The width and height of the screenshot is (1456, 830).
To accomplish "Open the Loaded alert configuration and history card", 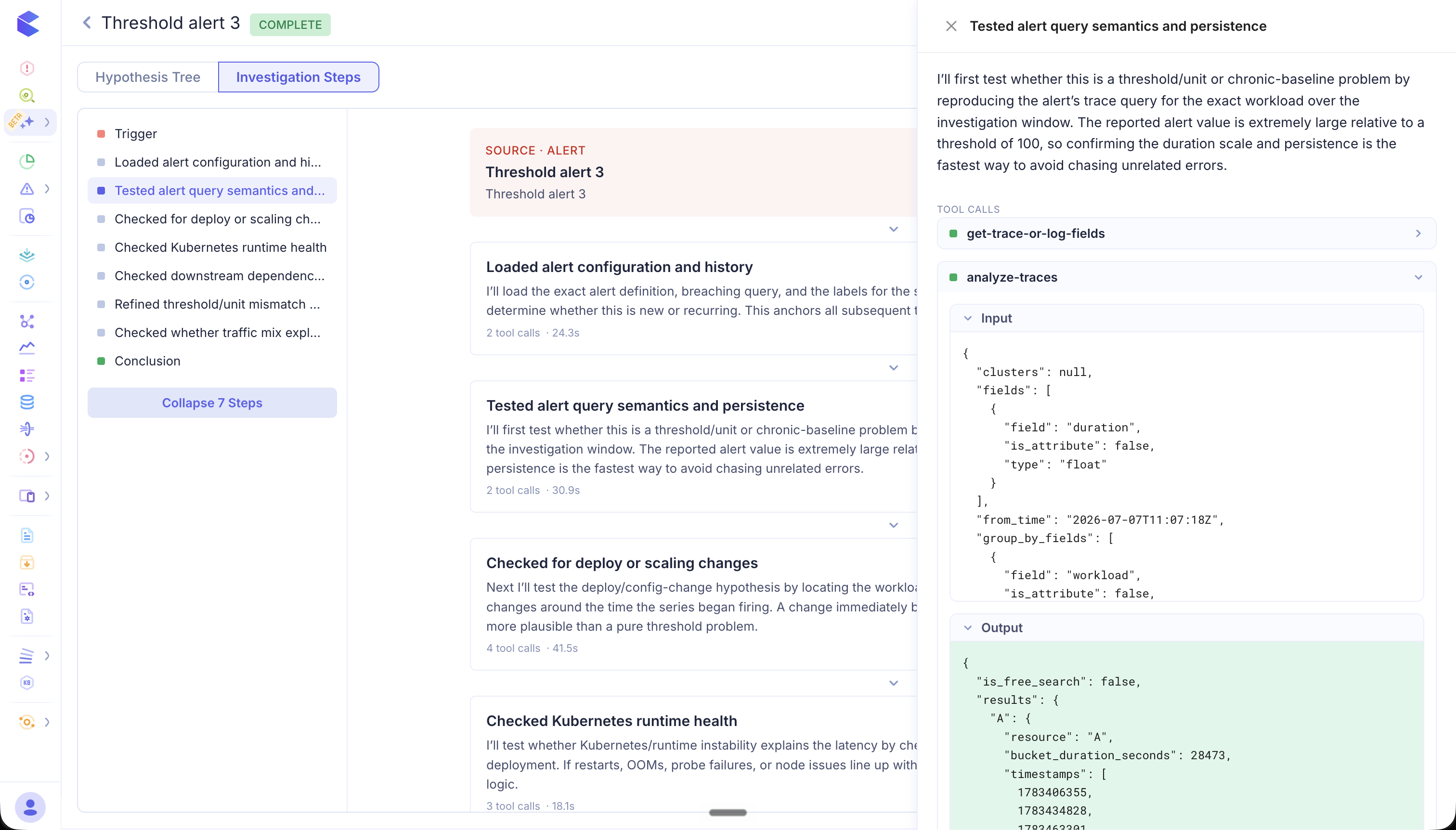I will 693,298.
